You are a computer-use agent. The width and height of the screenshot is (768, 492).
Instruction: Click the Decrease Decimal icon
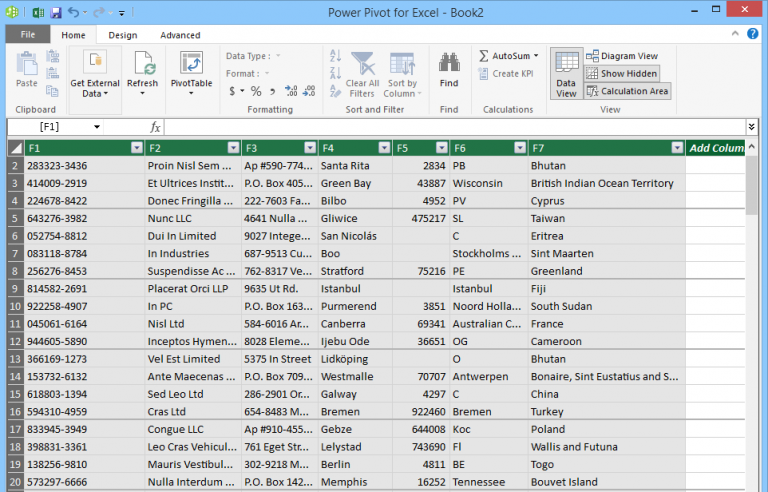click(x=309, y=91)
